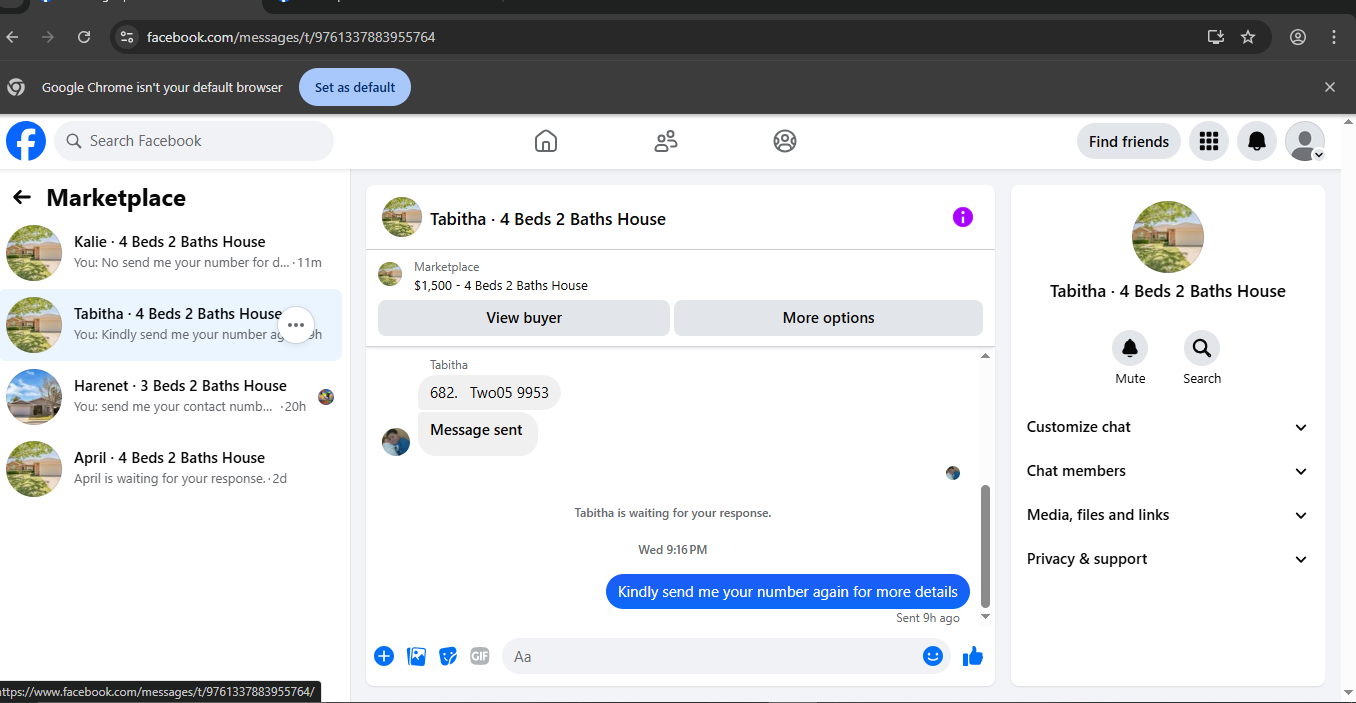Image resolution: width=1356 pixels, height=703 pixels.
Task: Click the scroll up arrow of chat
Action: pos(985,356)
